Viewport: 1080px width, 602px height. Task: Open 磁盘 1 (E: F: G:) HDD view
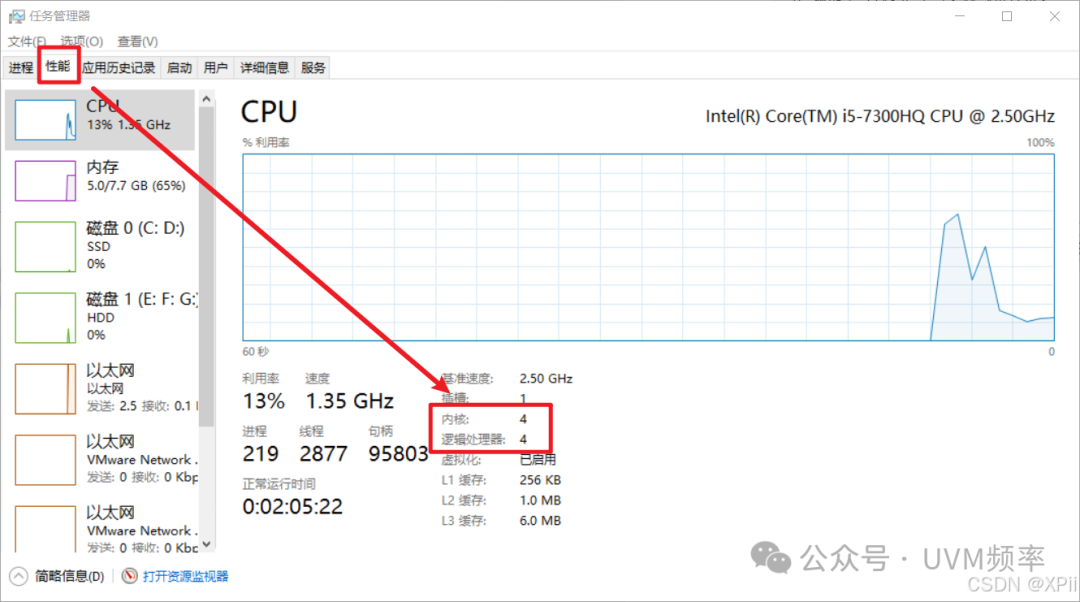(x=100, y=316)
